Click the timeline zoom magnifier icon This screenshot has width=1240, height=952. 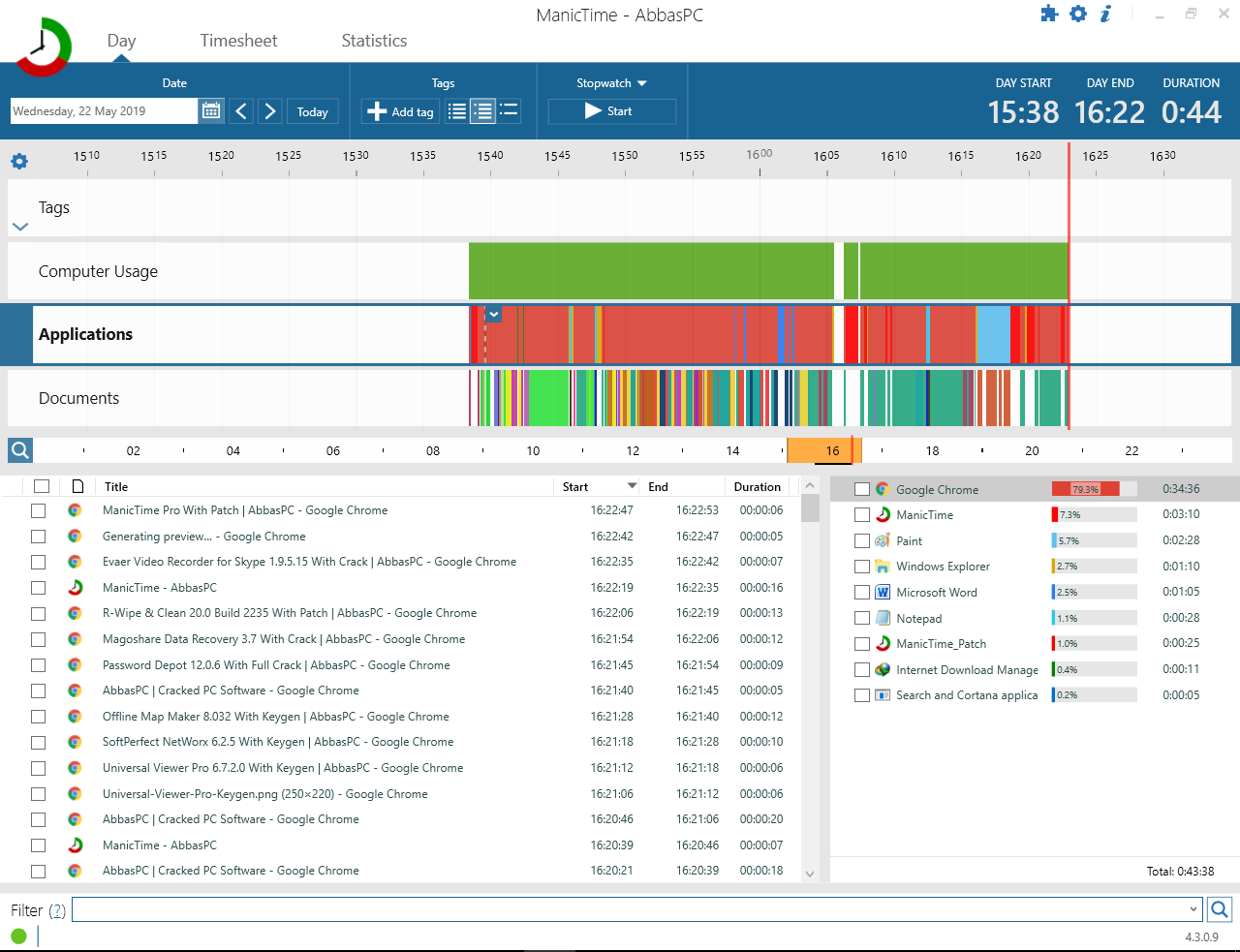click(20, 450)
